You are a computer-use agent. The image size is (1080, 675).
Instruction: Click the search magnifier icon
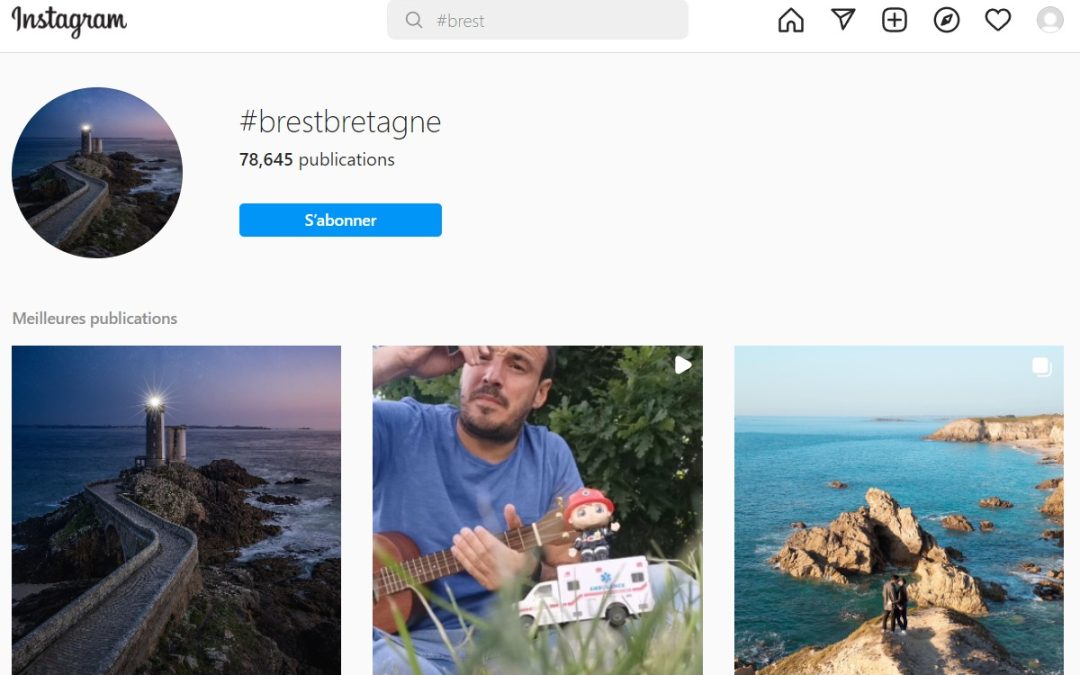click(x=413, y=20)
